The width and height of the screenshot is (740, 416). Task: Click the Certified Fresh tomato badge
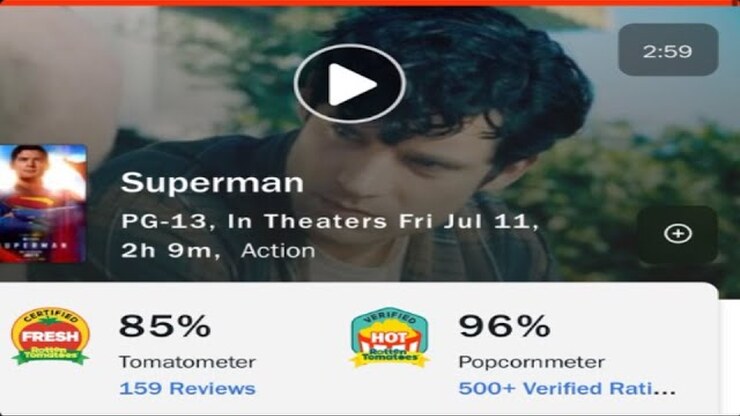coord(50,336)
